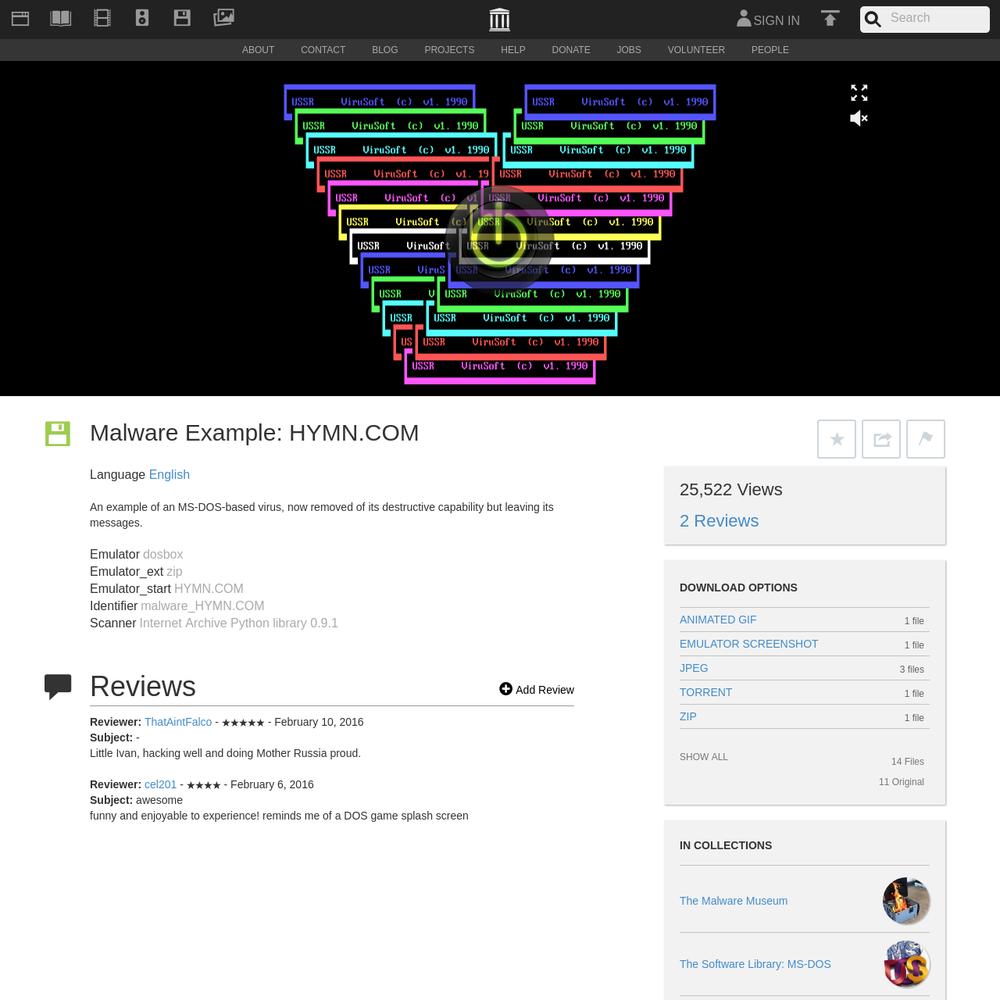Open the Audio speaker icon in top bar
Screen dimensions: 1000x1000
point(142,18)
